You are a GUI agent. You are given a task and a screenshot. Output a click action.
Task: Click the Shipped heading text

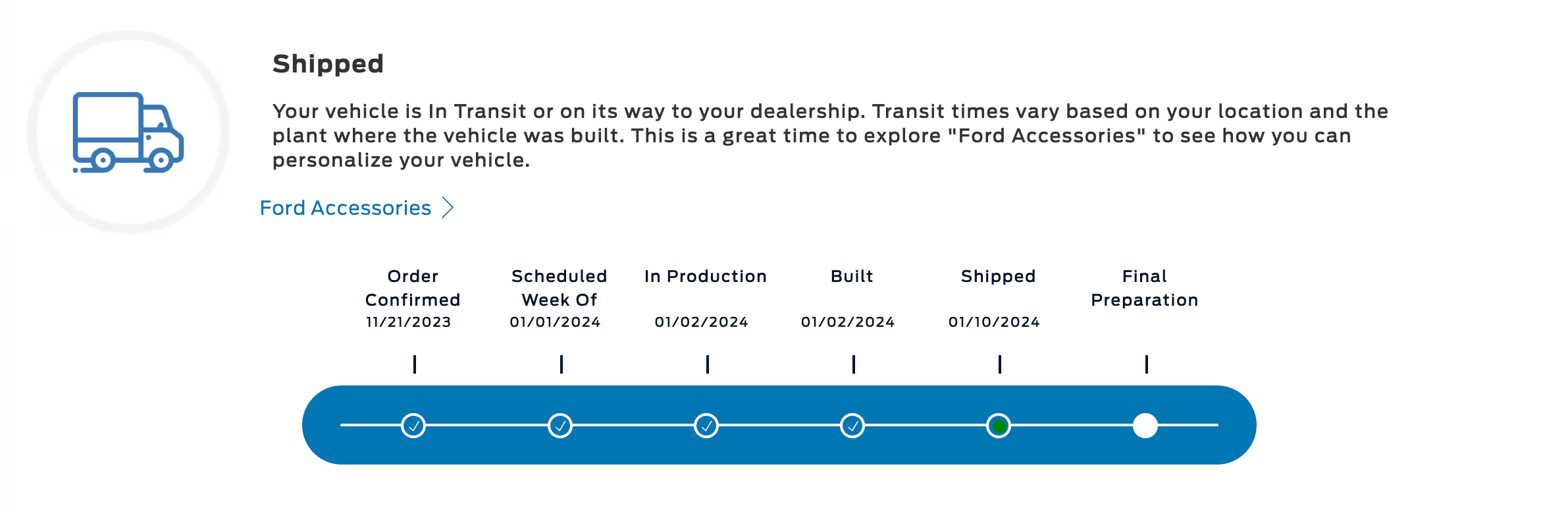328,64
